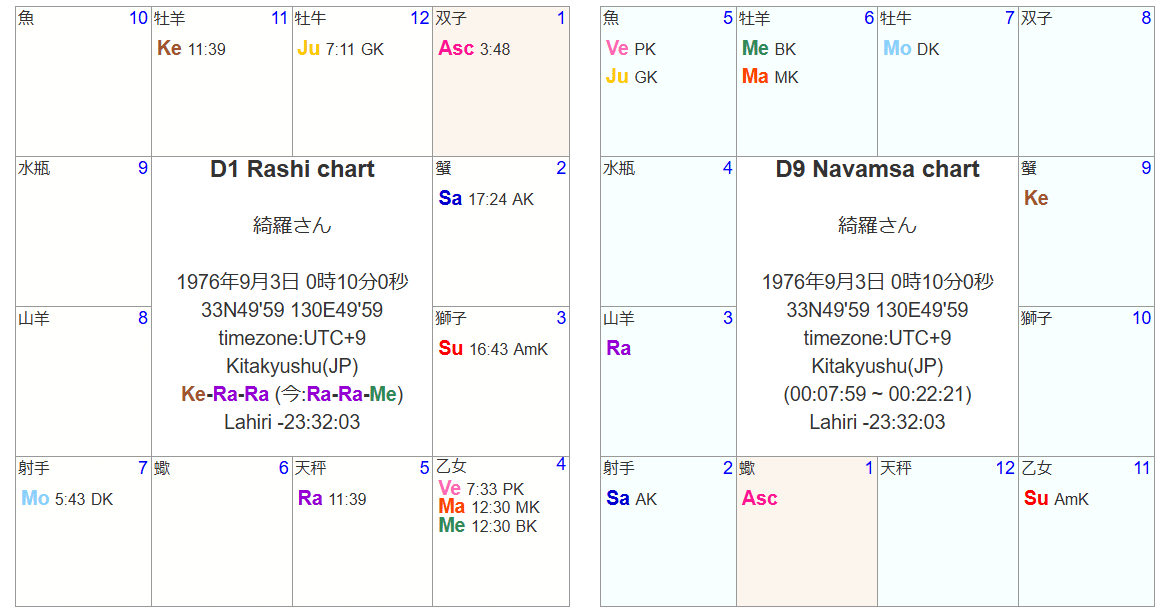Screen dimensions: 1167x608
Task: Select the Asc label in the D9 chart
Action: [760, 498]
